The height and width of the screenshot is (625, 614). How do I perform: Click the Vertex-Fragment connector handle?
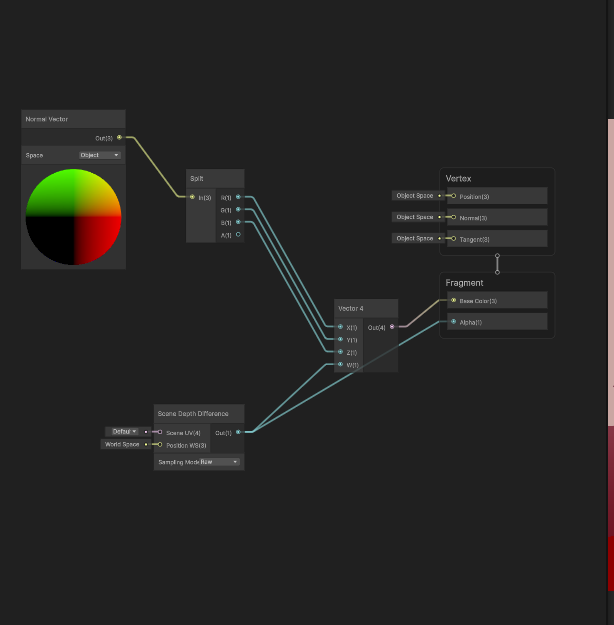497,264
